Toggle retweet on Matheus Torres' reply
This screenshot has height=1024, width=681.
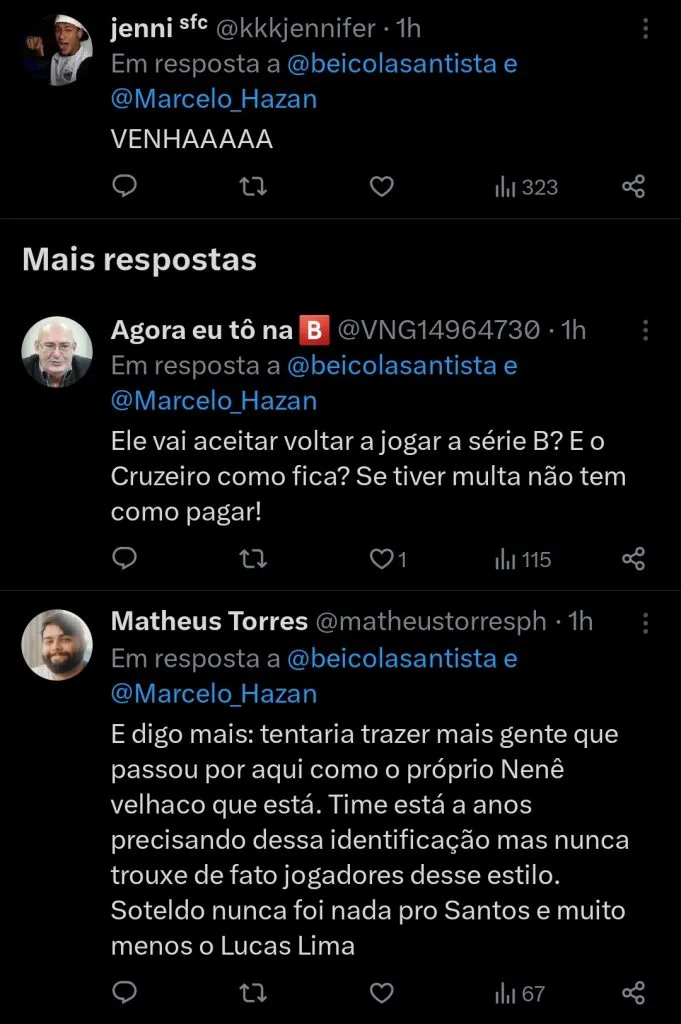tap(252, 994)
